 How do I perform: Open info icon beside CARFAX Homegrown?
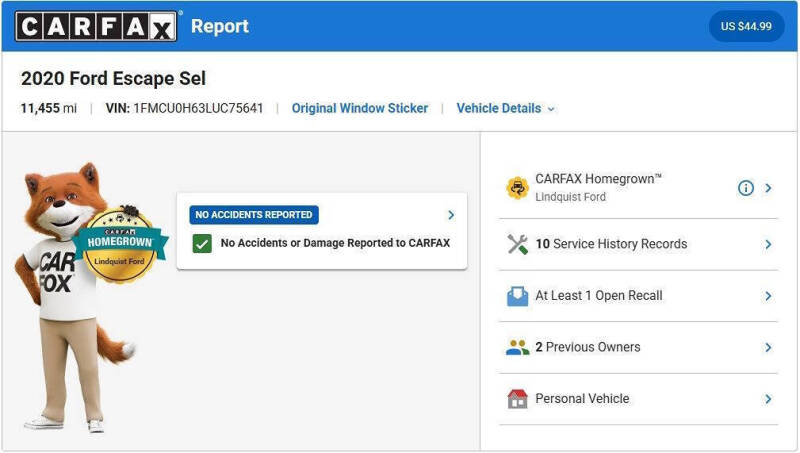[745, 188]
